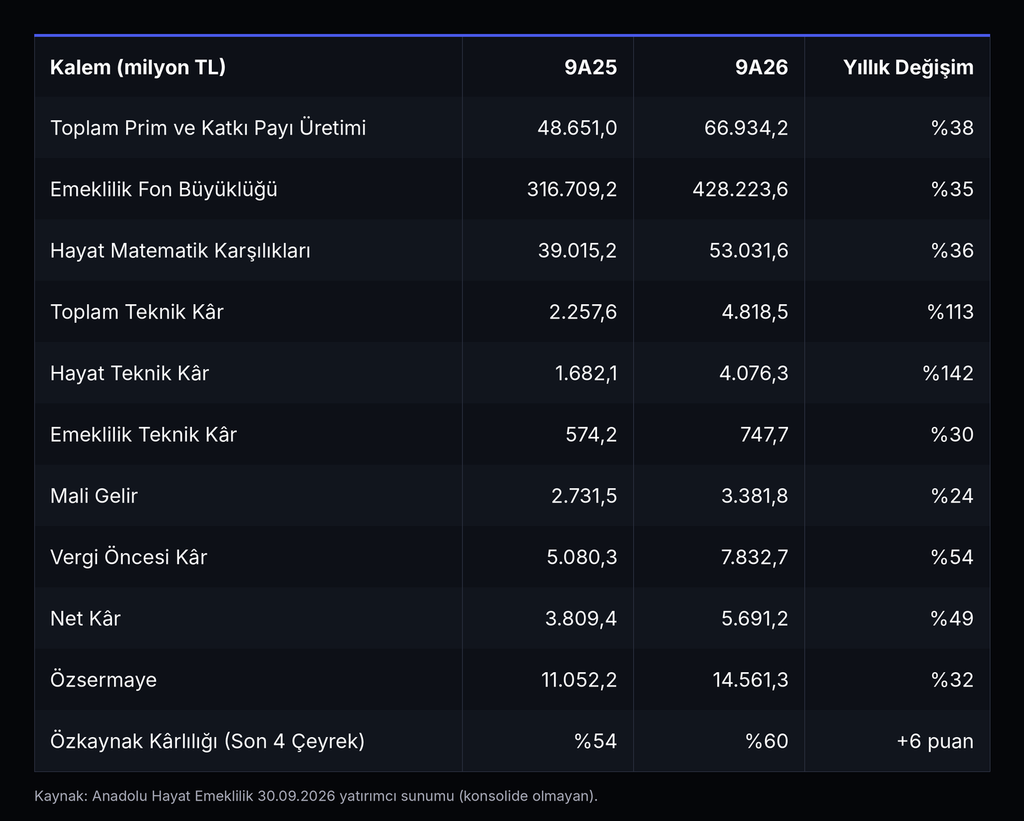Click the "%54" cell in Vergi Öncesi Kâr row
Screen dimensions: 1024x821
point(952,557)
